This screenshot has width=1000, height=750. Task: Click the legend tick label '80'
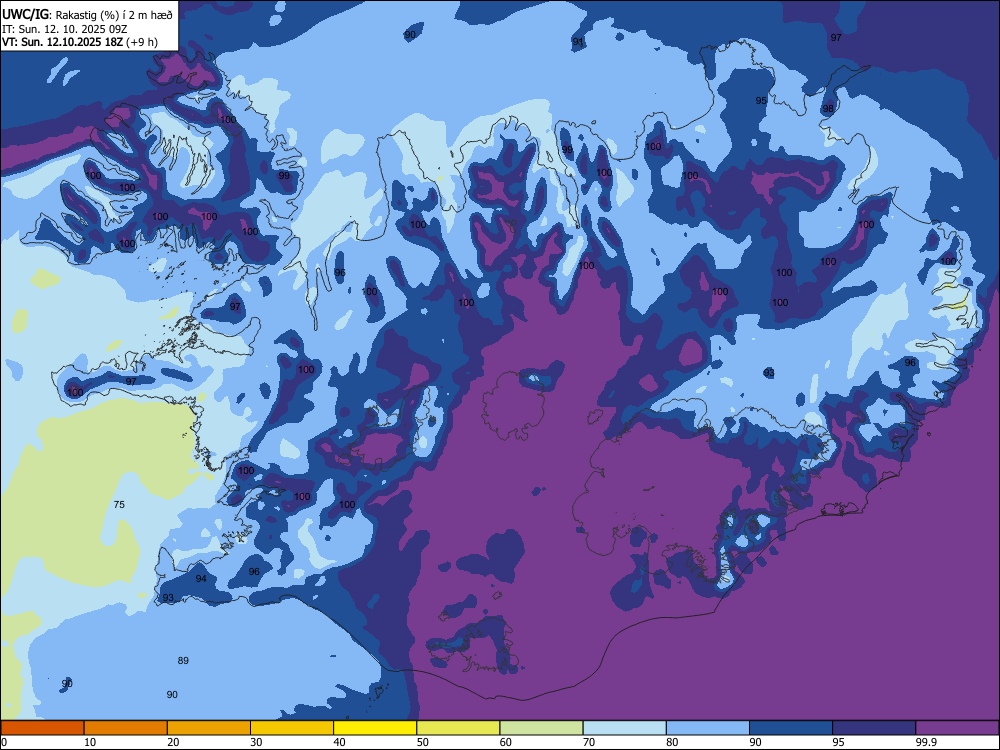point(672,742)
